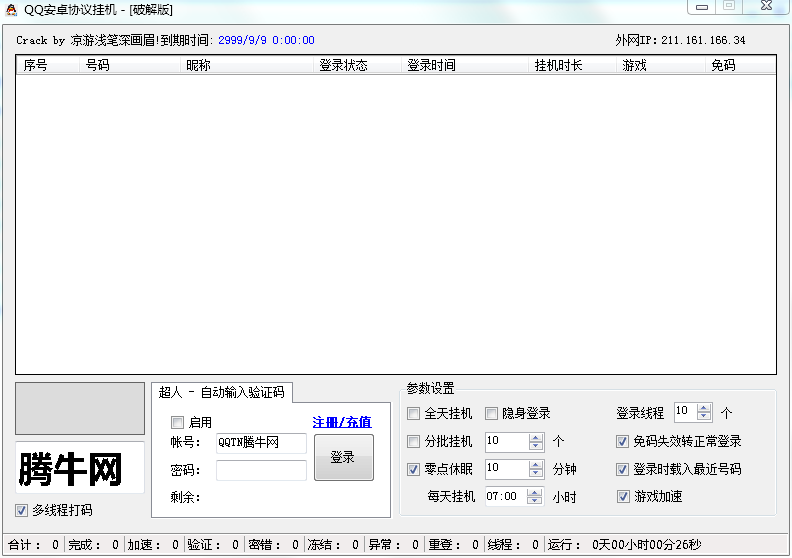The height and width of the screenshot is (558, 792).
Task: Increase the 登录线程 spinner value
Action: (704, 407)
